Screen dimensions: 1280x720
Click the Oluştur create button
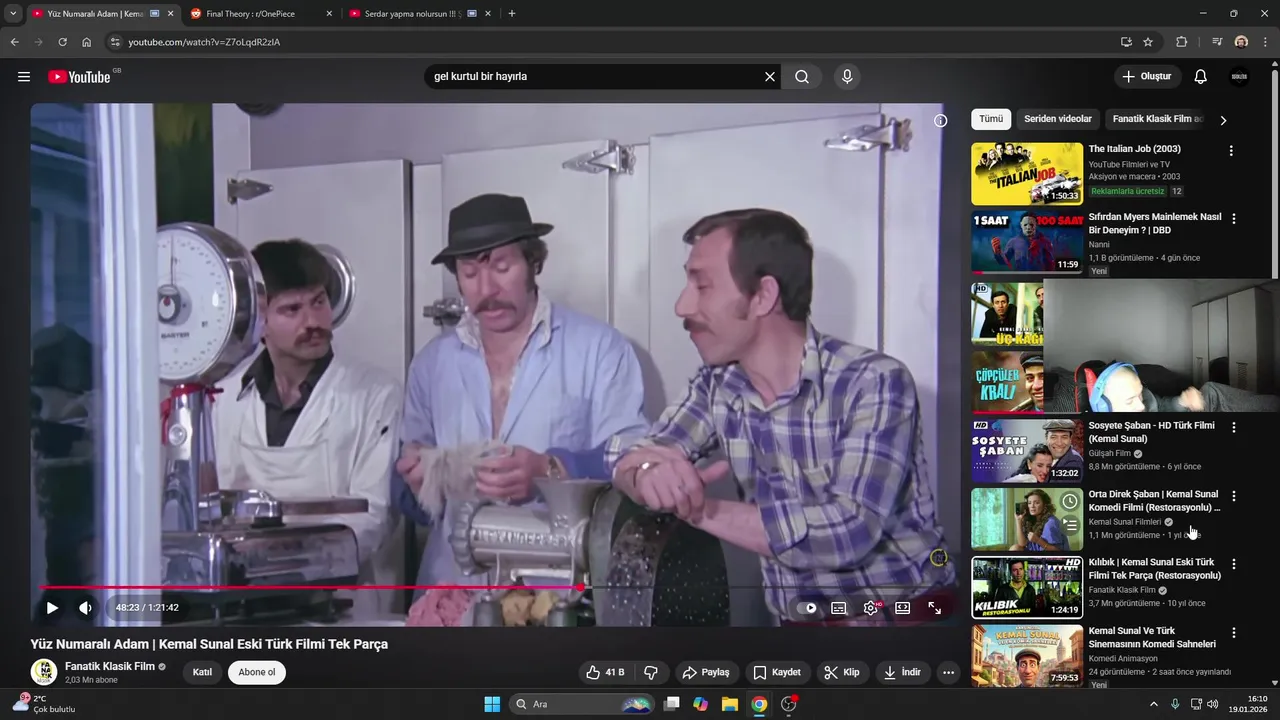click(x=1148, y=77)
